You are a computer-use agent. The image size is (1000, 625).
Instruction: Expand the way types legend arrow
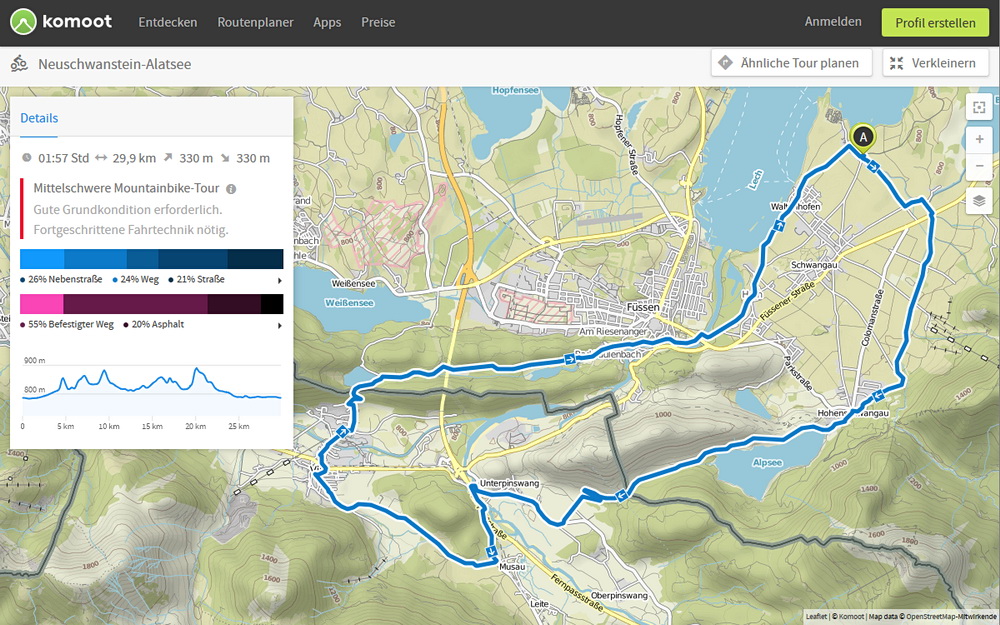[279, 280]
